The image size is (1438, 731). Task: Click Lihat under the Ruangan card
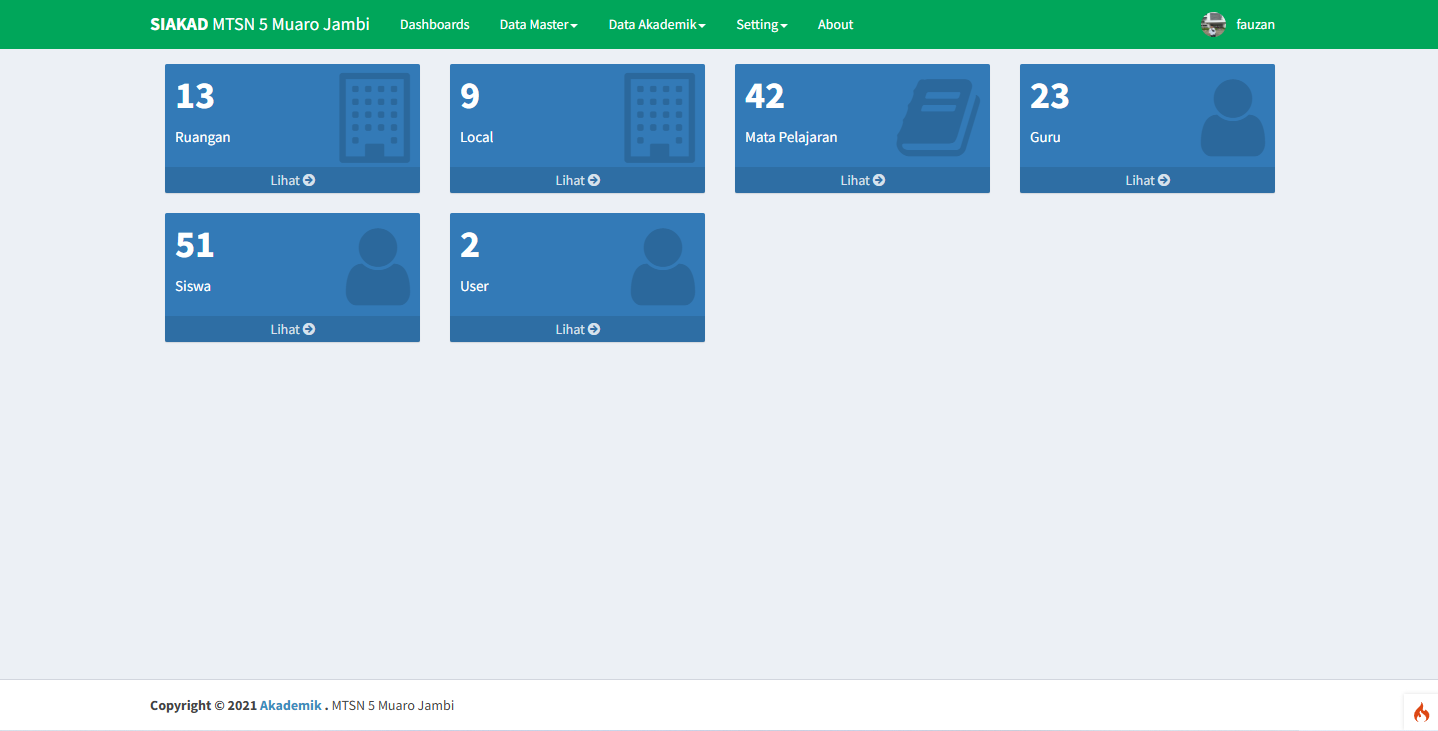[292, 180]
